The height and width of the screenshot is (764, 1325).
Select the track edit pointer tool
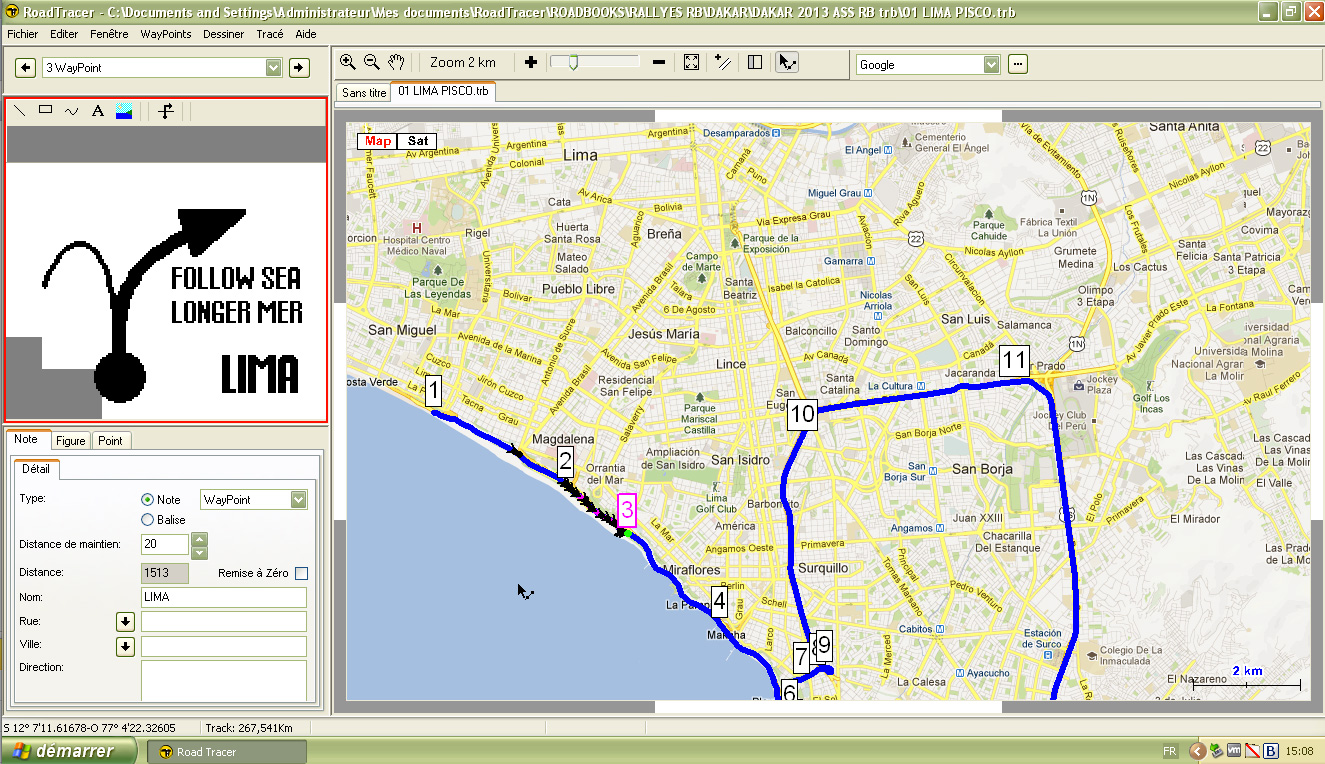coord(788,62)
